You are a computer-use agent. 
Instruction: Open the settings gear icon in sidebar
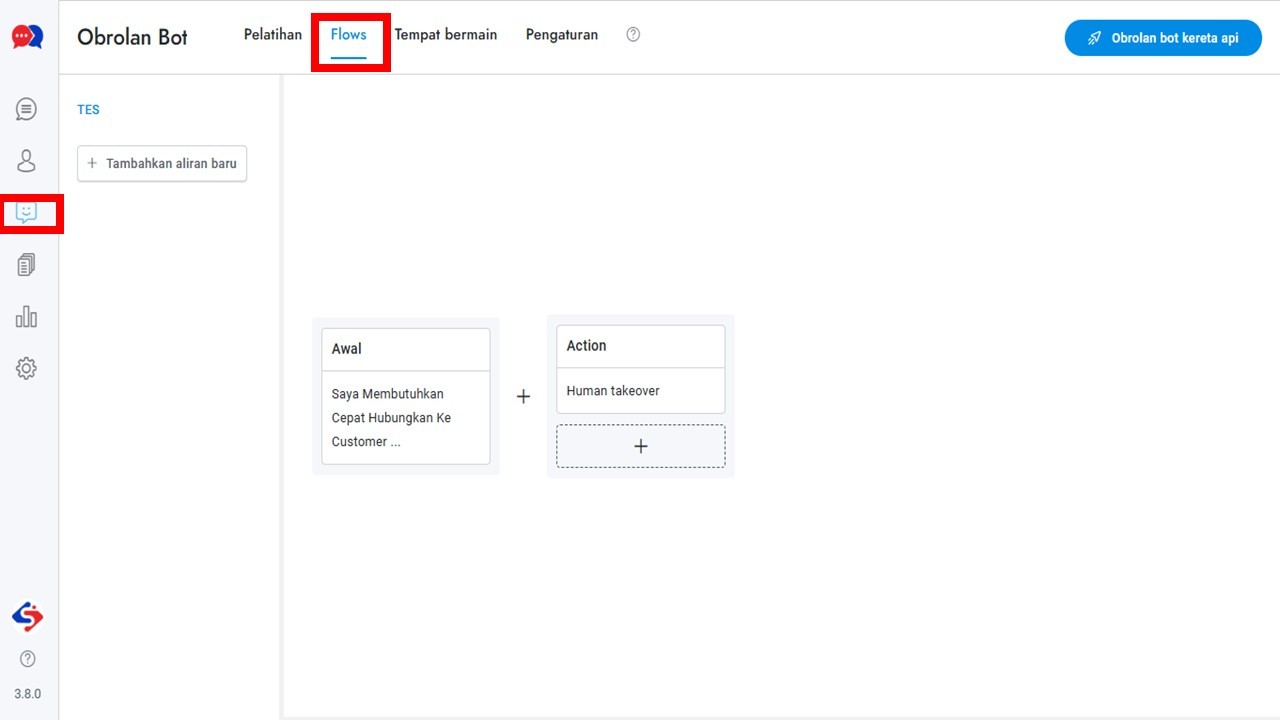click(27, 369)
